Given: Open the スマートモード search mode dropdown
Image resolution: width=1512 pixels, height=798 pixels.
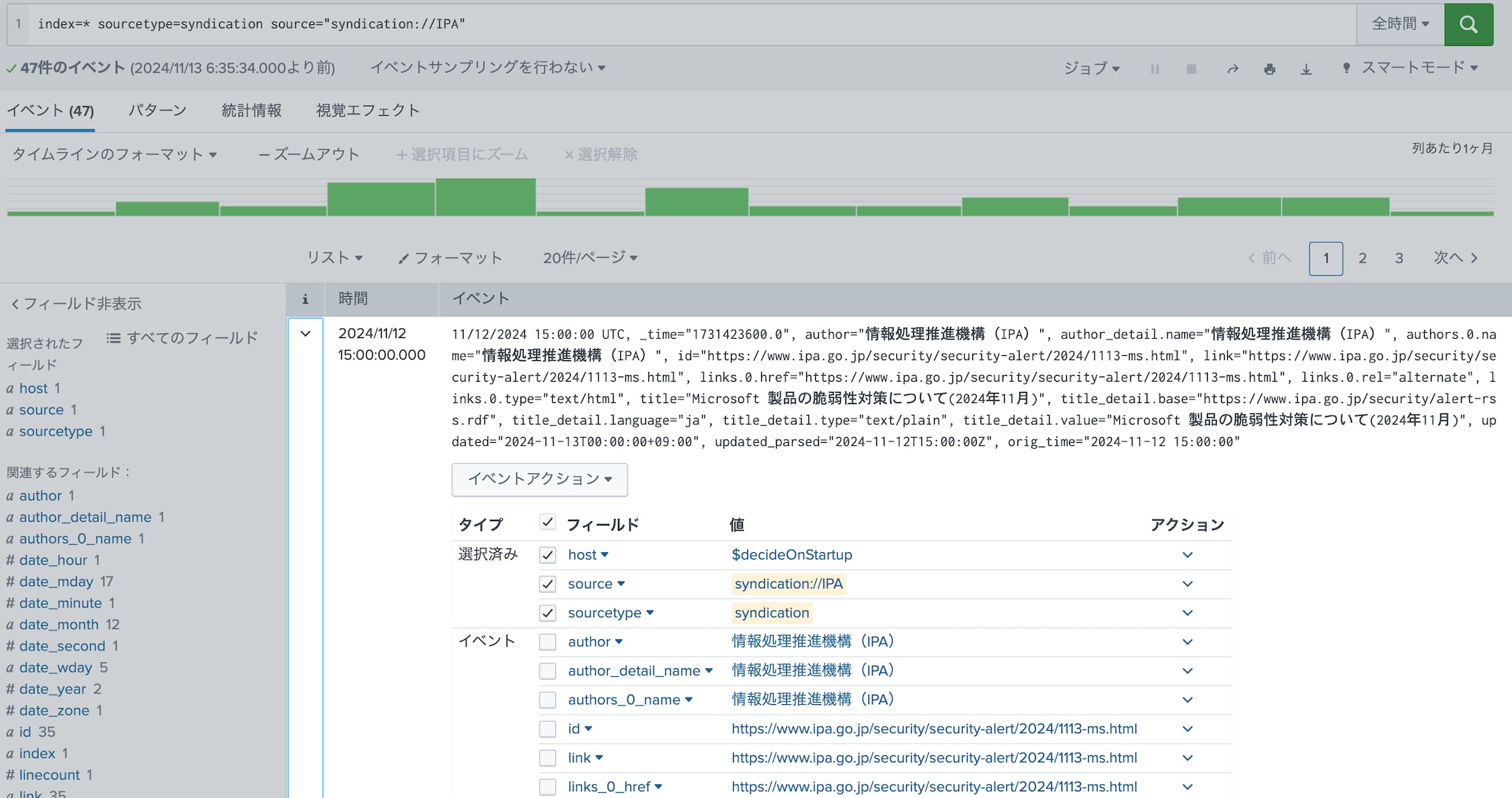Looking at the screenshot, I should [1409, 68].
